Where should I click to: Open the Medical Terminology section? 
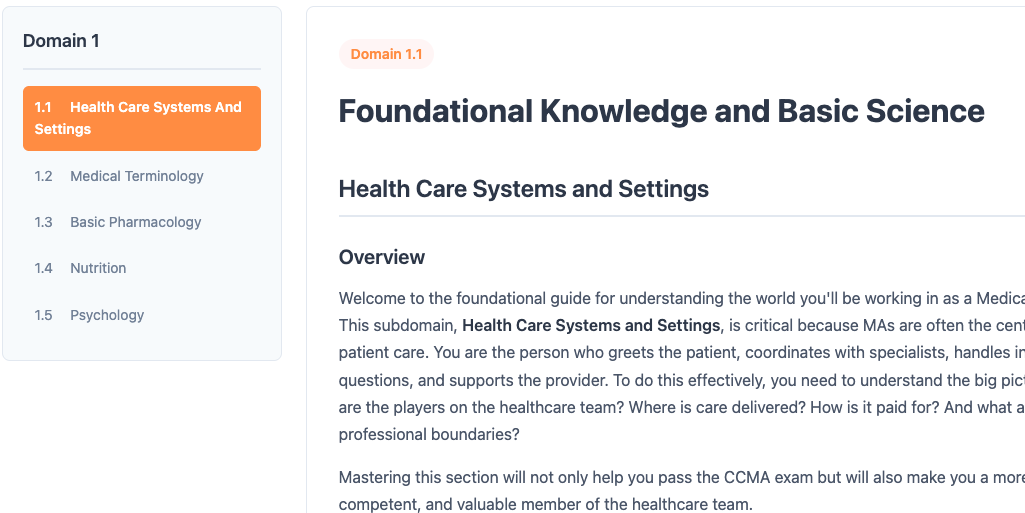[x=137, y=176]
